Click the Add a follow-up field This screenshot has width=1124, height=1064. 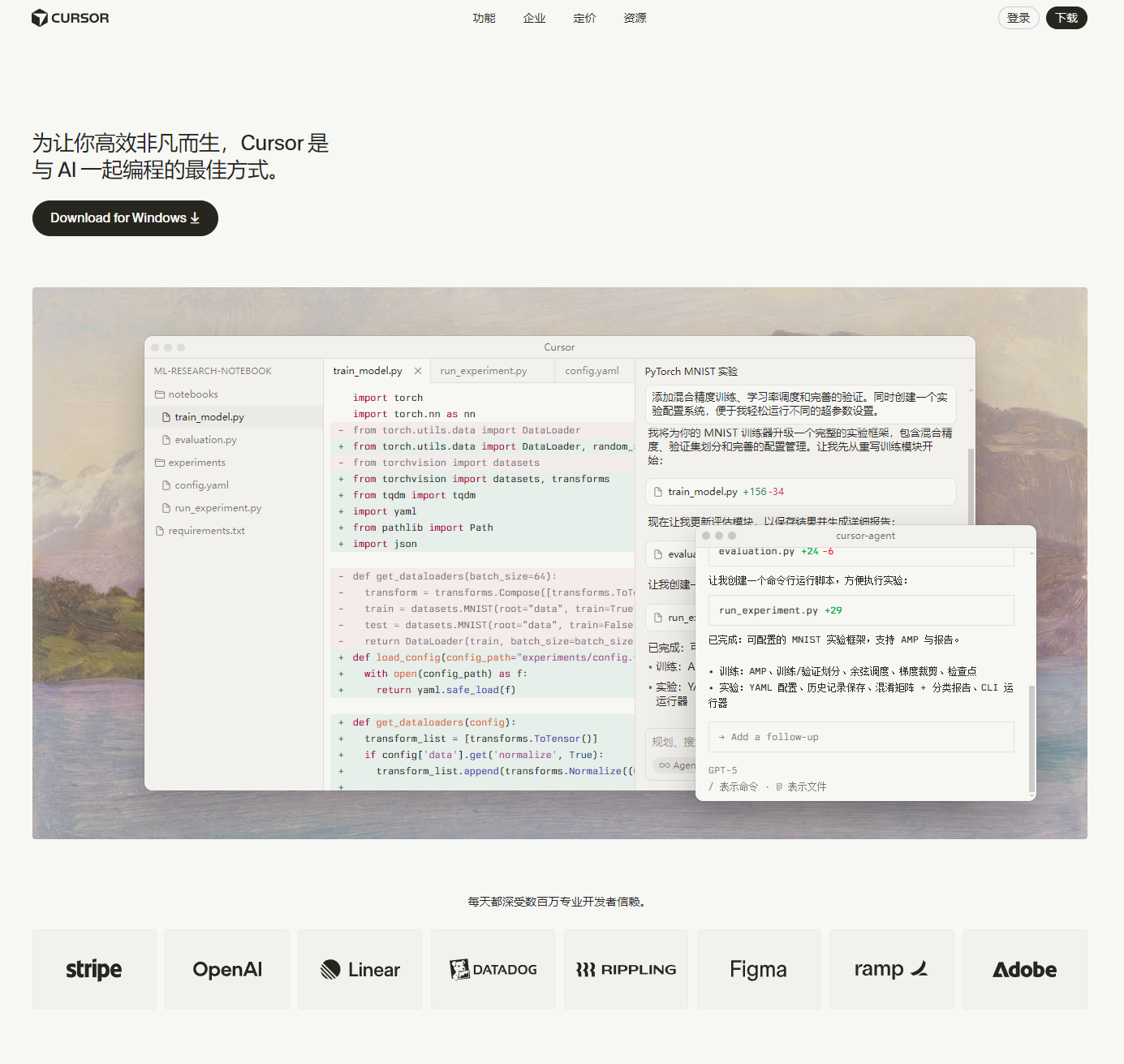pyautogui.click(x=860, y=737)
